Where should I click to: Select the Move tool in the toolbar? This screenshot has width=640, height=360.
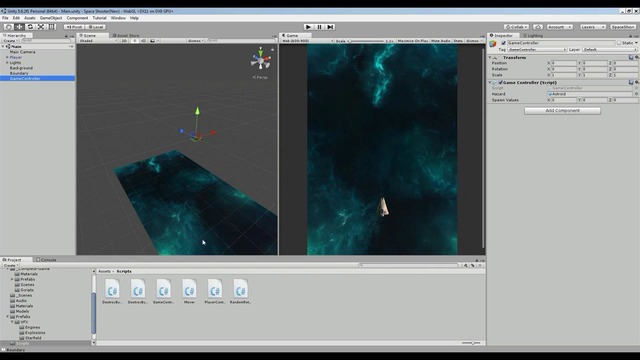pos(19,27)
